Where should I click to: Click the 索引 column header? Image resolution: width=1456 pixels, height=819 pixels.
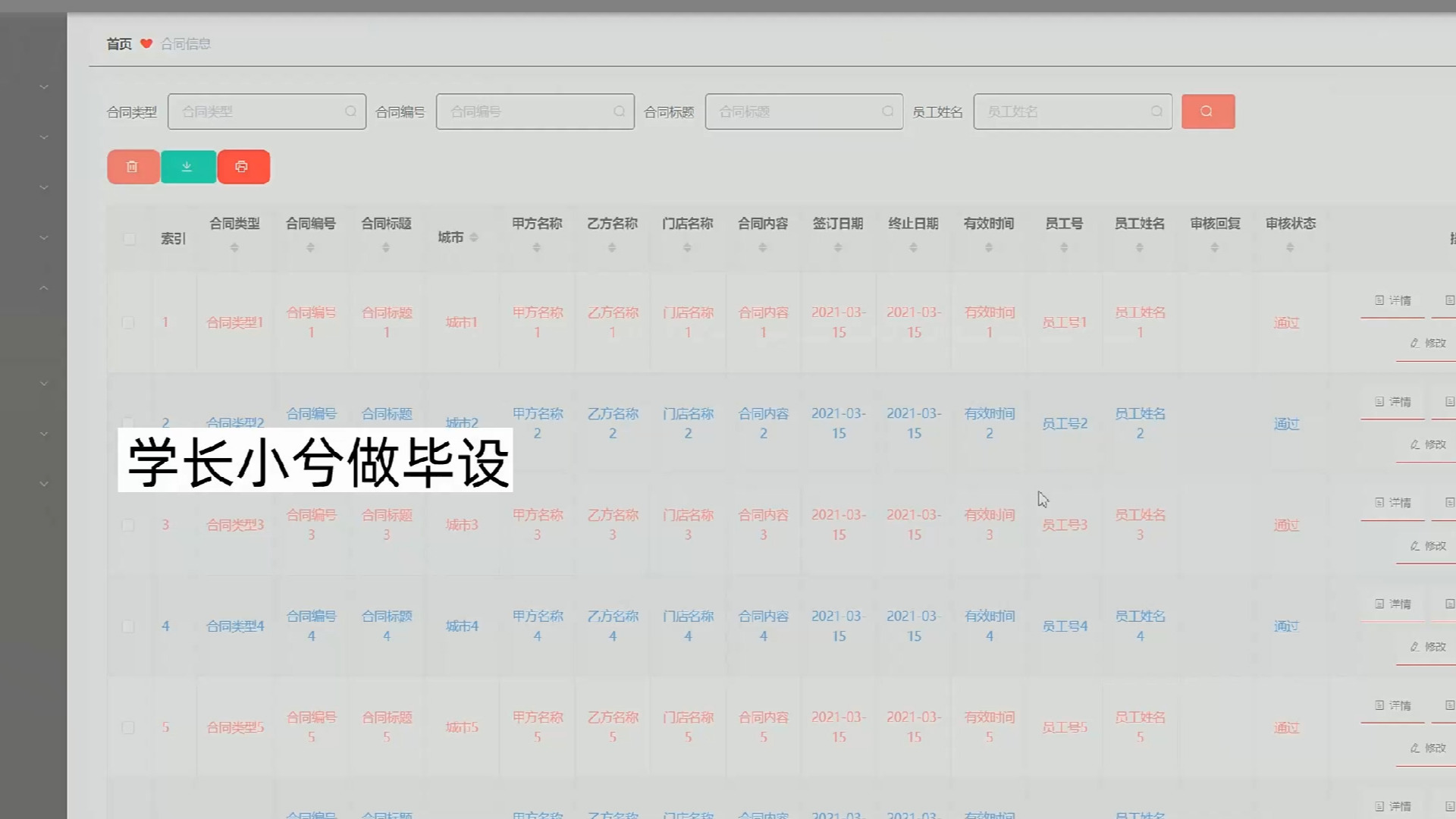(x=173, y=238)
